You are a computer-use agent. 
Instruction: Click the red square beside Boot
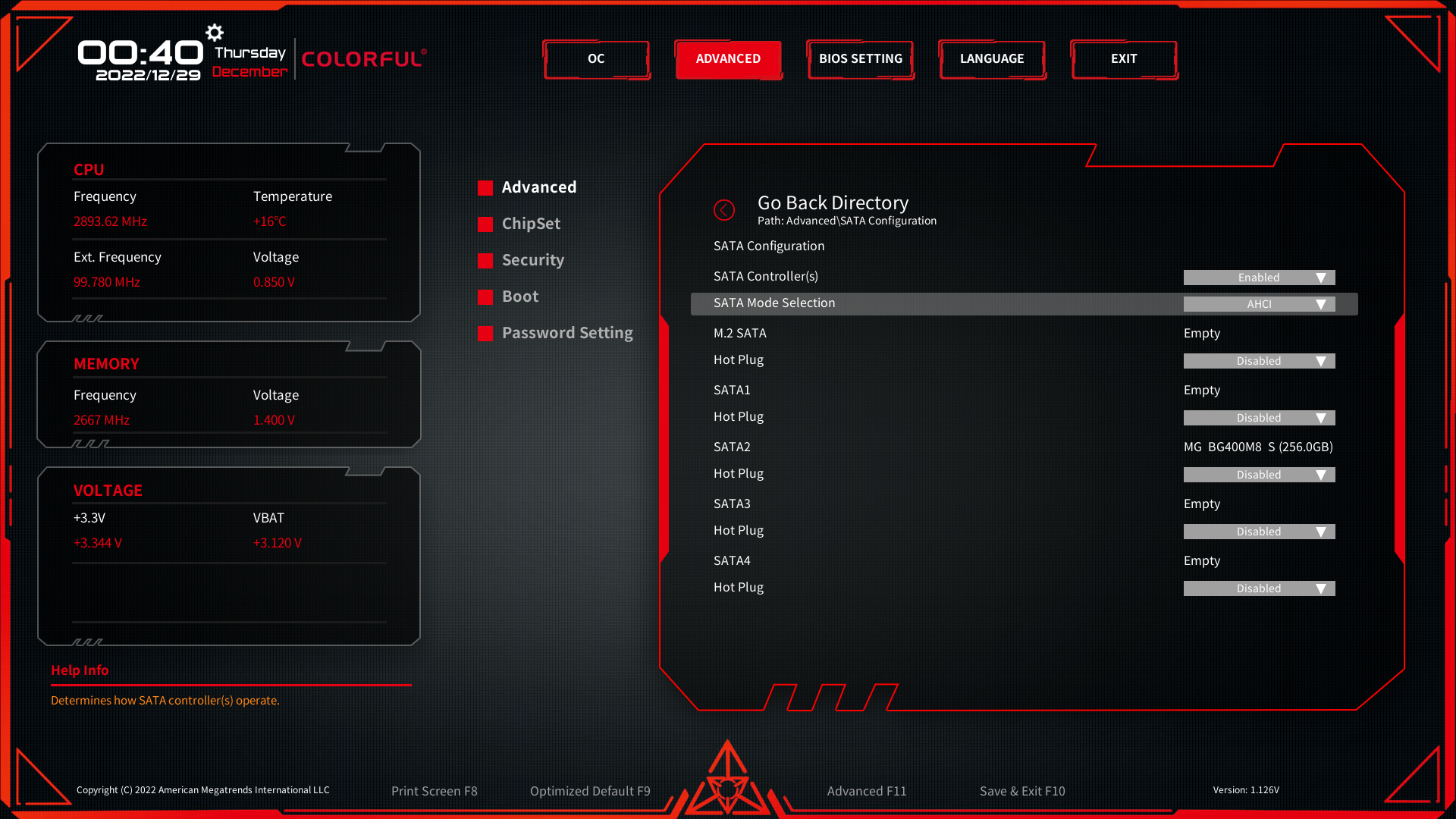485,297
